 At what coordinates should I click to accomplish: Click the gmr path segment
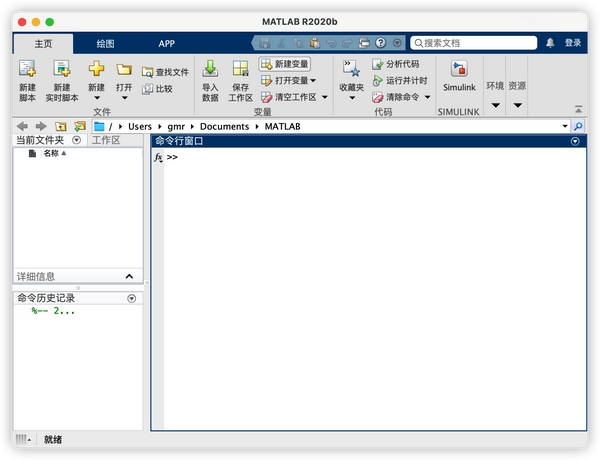point(176,126)
